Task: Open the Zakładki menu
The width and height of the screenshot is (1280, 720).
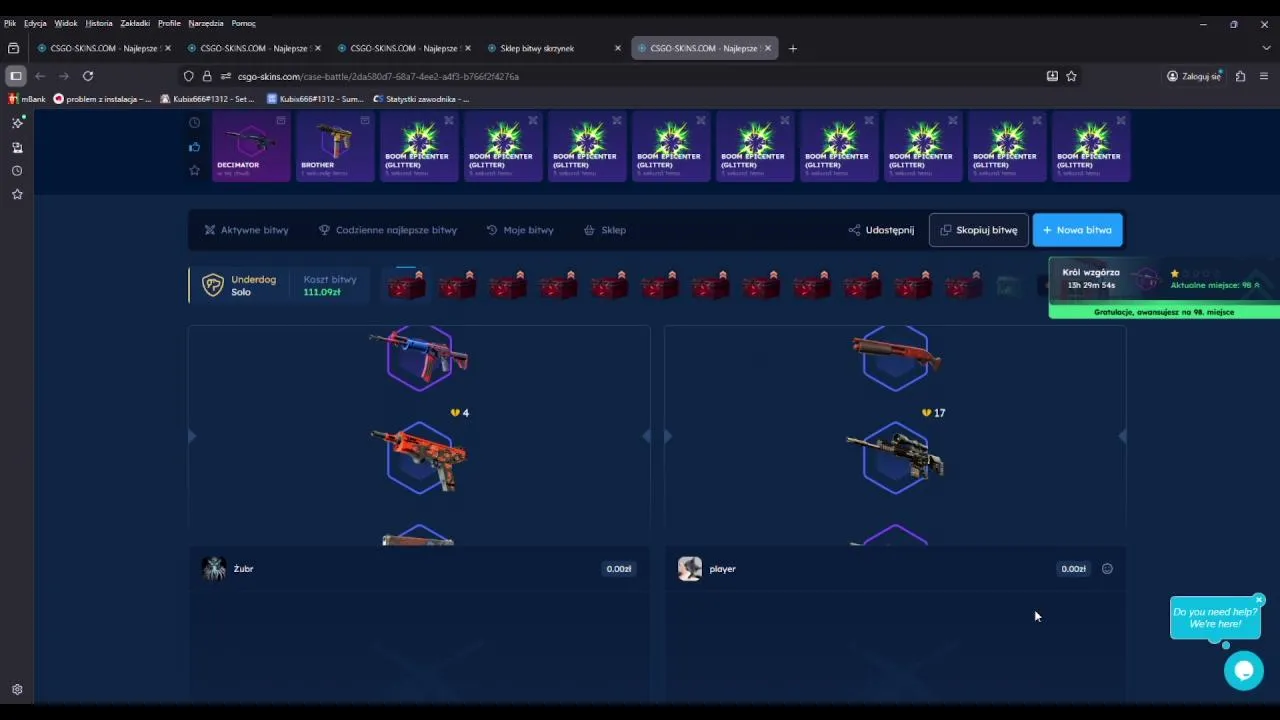Action: [x=135, y=23]
